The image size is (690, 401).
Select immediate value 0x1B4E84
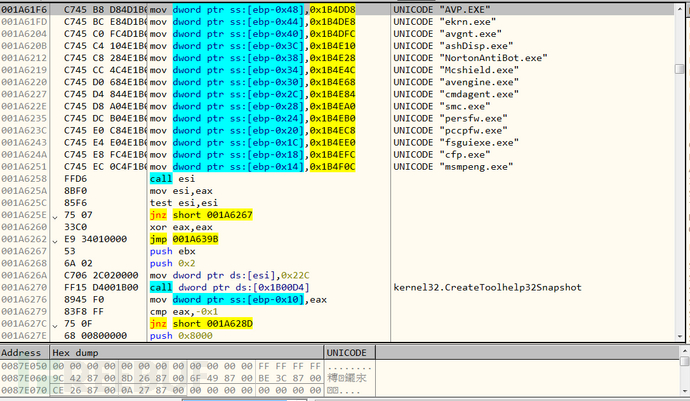(333, 94)
